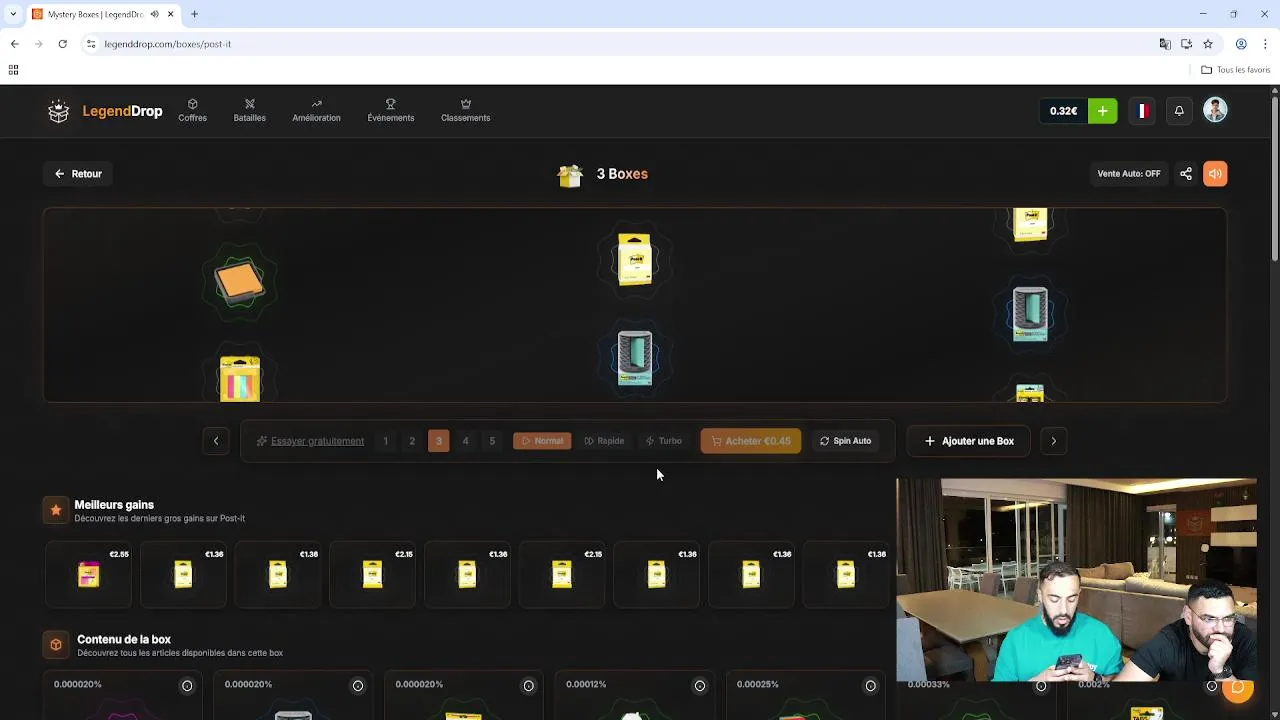Click the LegendDrop logo
This screenshot has width=1280, height=720.
pos(105,111)
